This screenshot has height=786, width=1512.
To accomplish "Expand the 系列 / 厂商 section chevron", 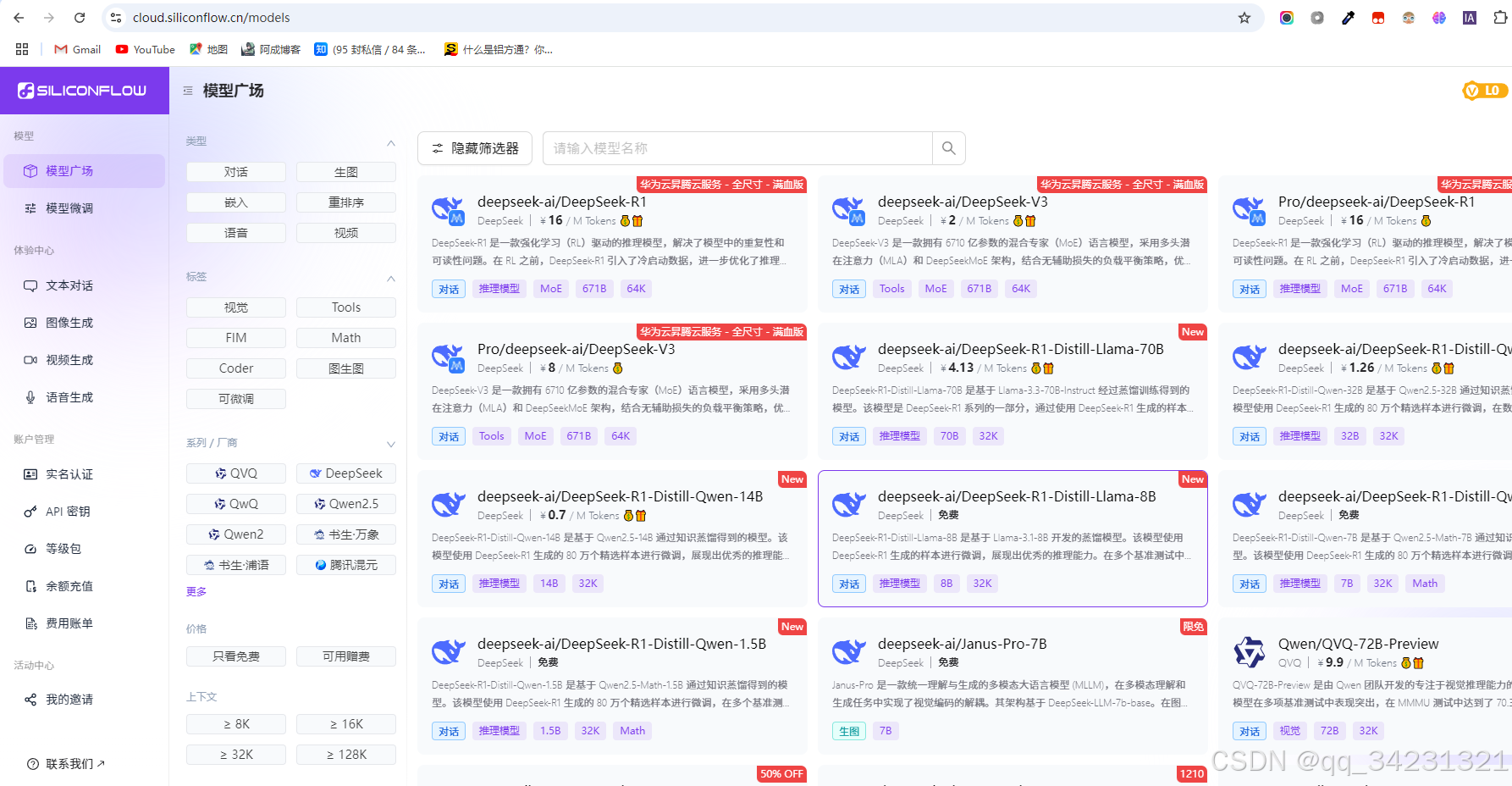I will click(391, 444).
